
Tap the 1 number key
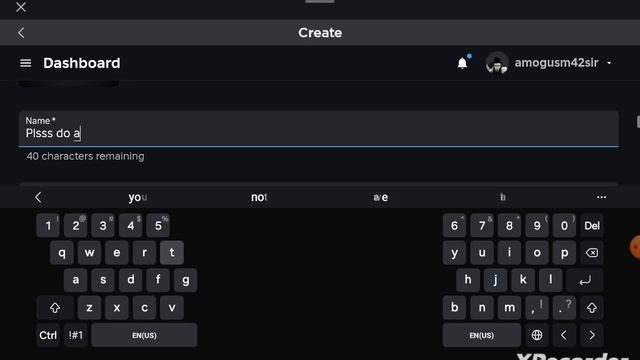(48, 225)
